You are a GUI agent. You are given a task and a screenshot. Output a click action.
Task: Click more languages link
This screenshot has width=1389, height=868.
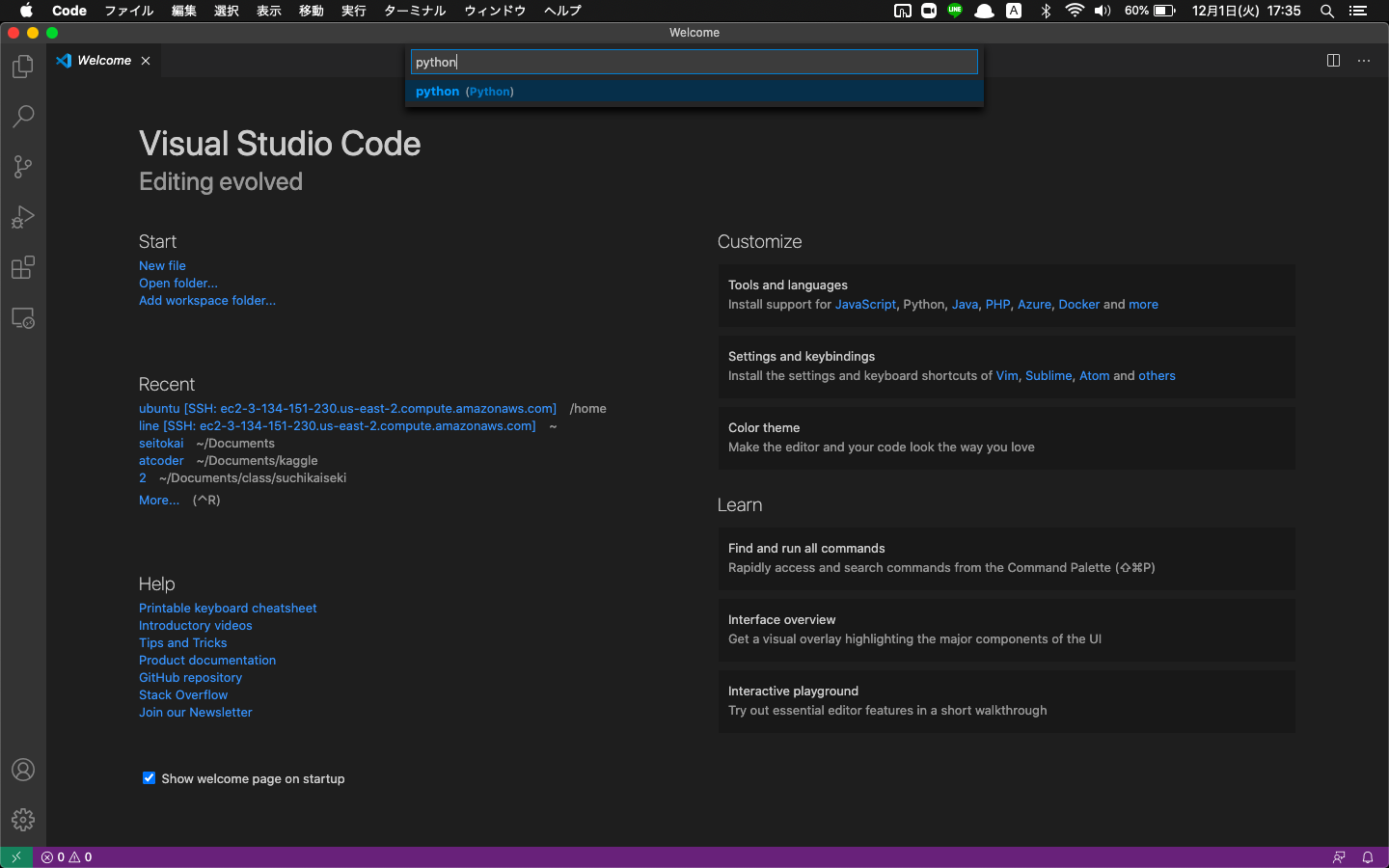(x=1143, y=305)
